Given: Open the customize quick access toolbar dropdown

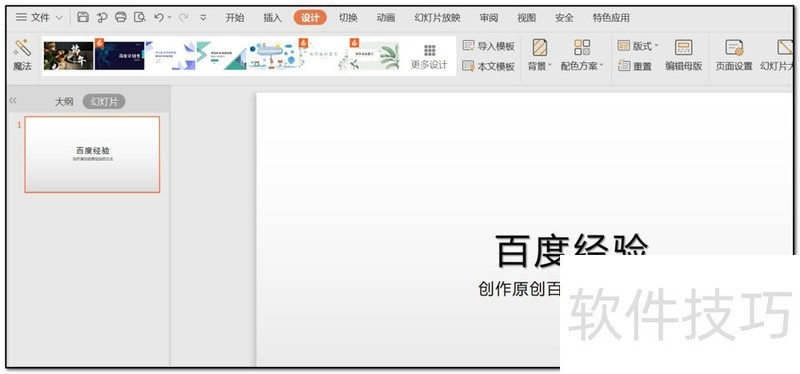Looking at the screenshot, I should point(203,18).
